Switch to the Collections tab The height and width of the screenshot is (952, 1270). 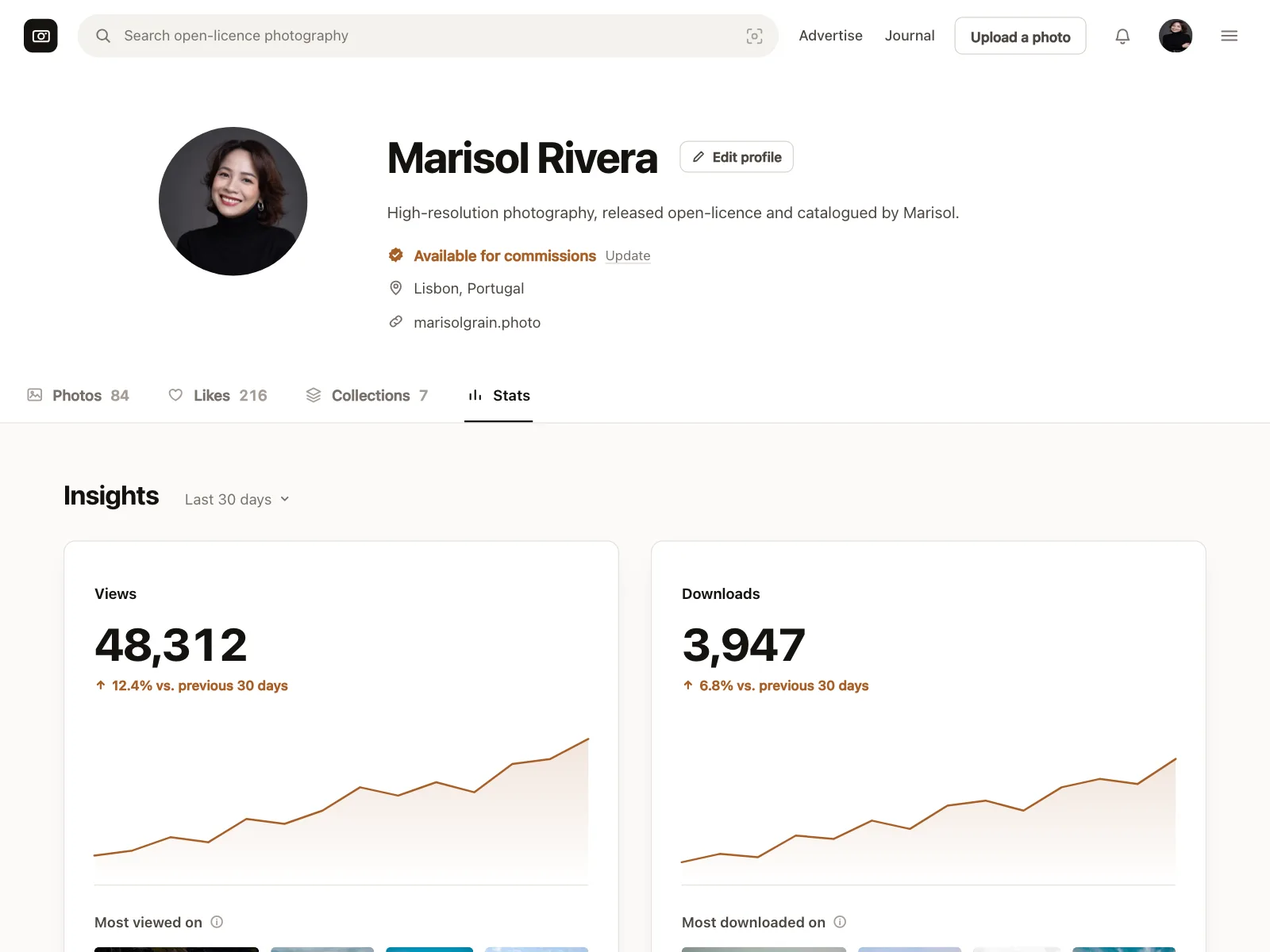click(367, 395)
